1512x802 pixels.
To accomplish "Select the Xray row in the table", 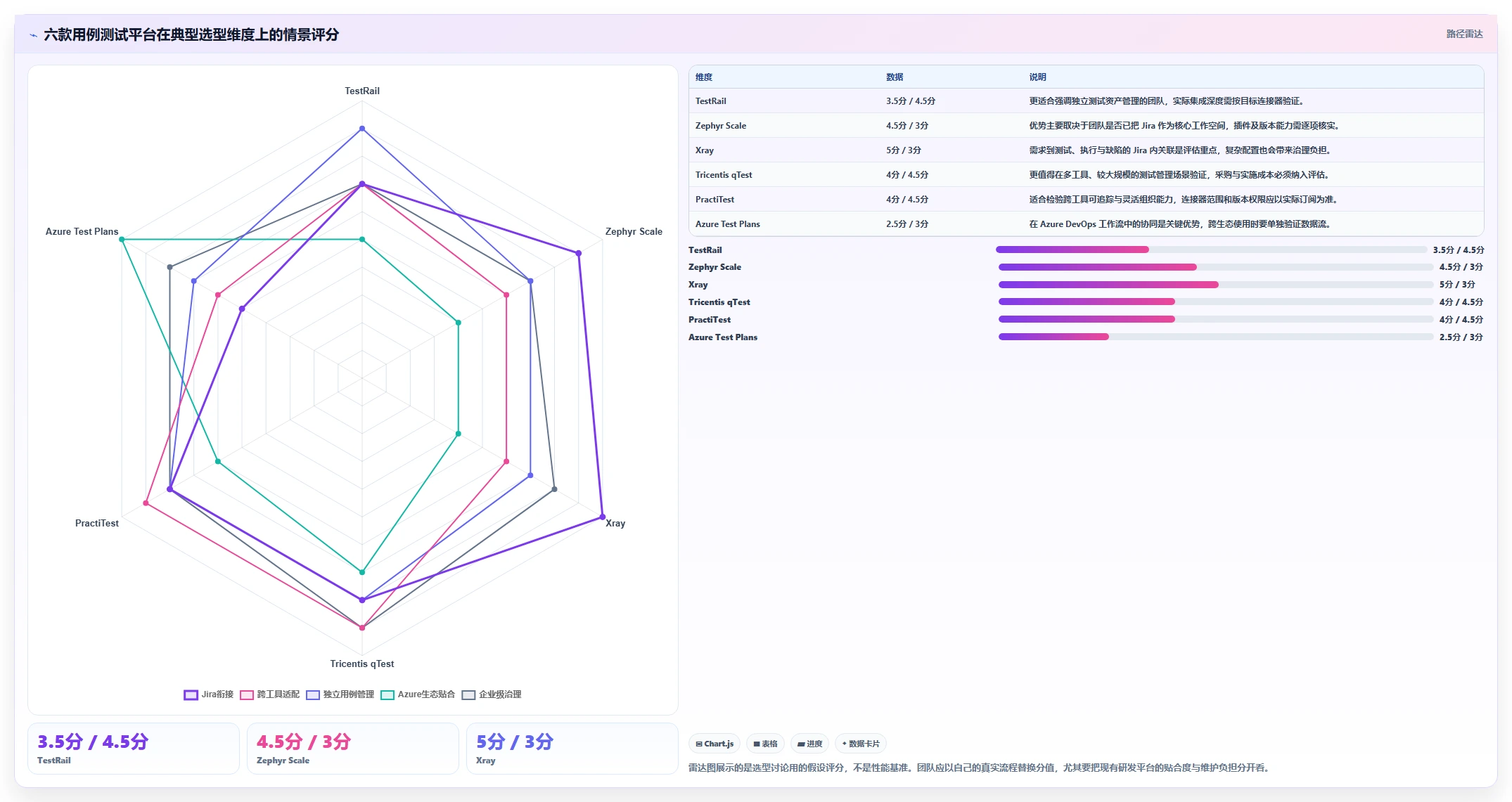I will tap(1087, 150).
